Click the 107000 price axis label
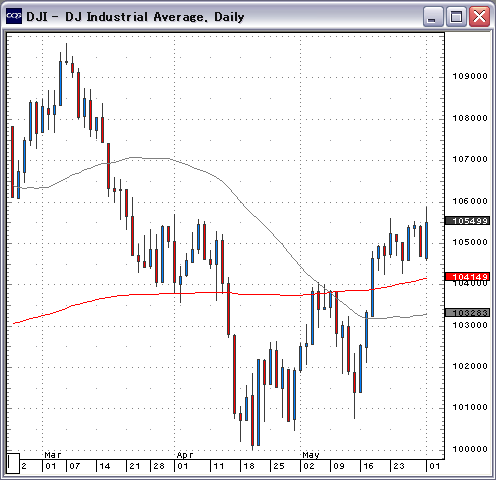 point(470,159)
